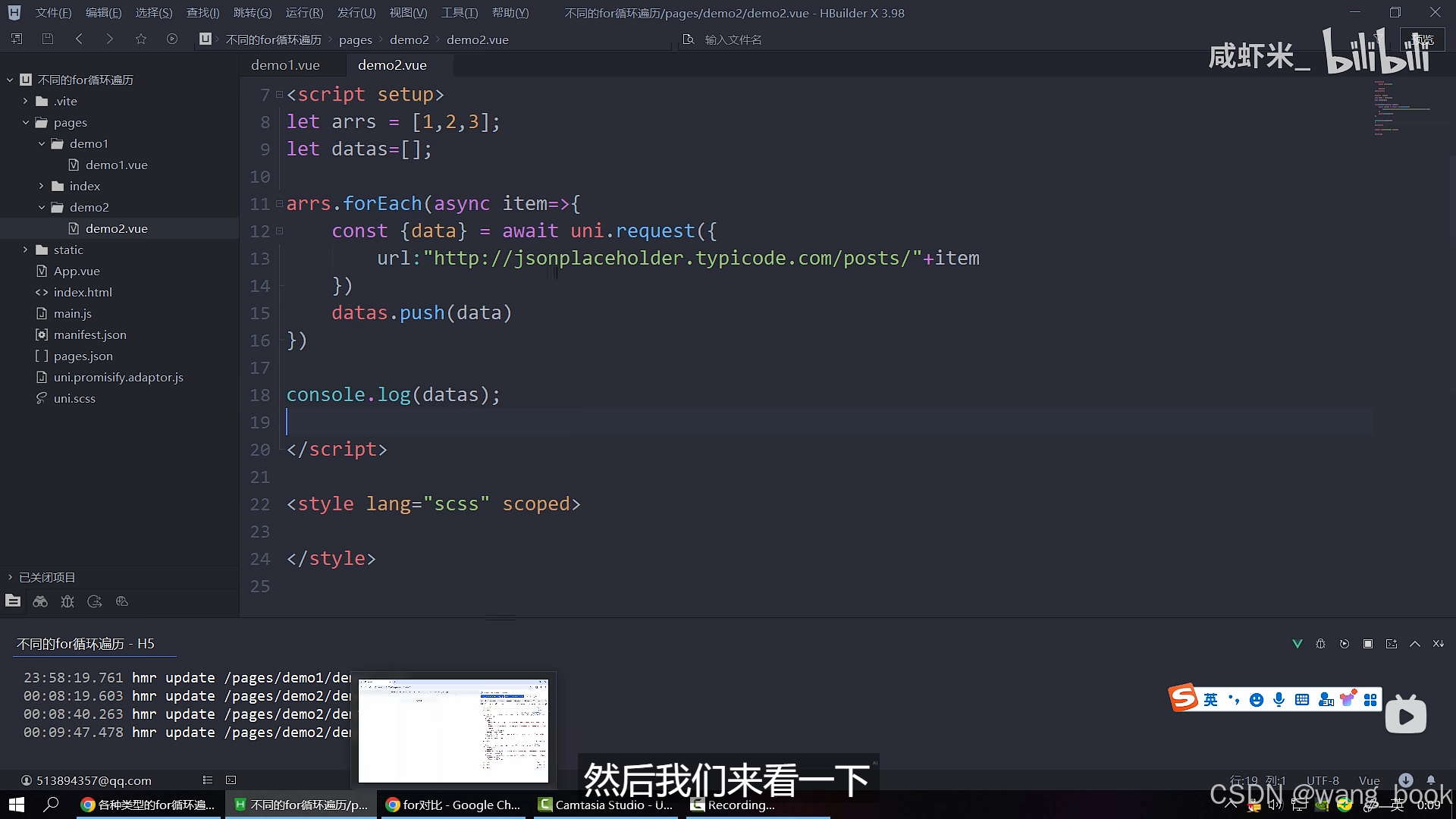Click the demo2 breadcrumb segment

pyautogui.click(x=409, y=39)
